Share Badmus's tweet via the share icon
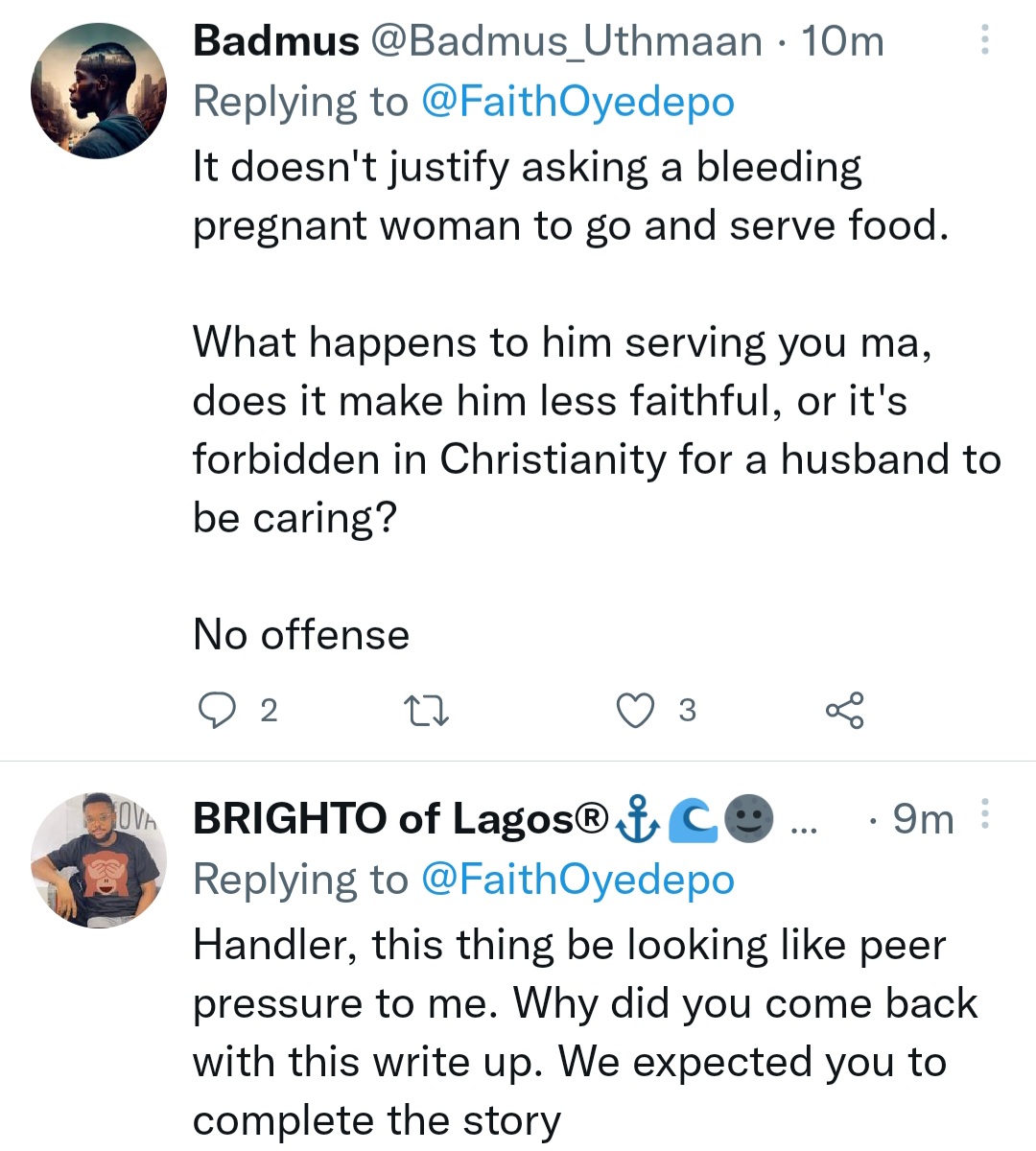 click(x=844, y=711)
